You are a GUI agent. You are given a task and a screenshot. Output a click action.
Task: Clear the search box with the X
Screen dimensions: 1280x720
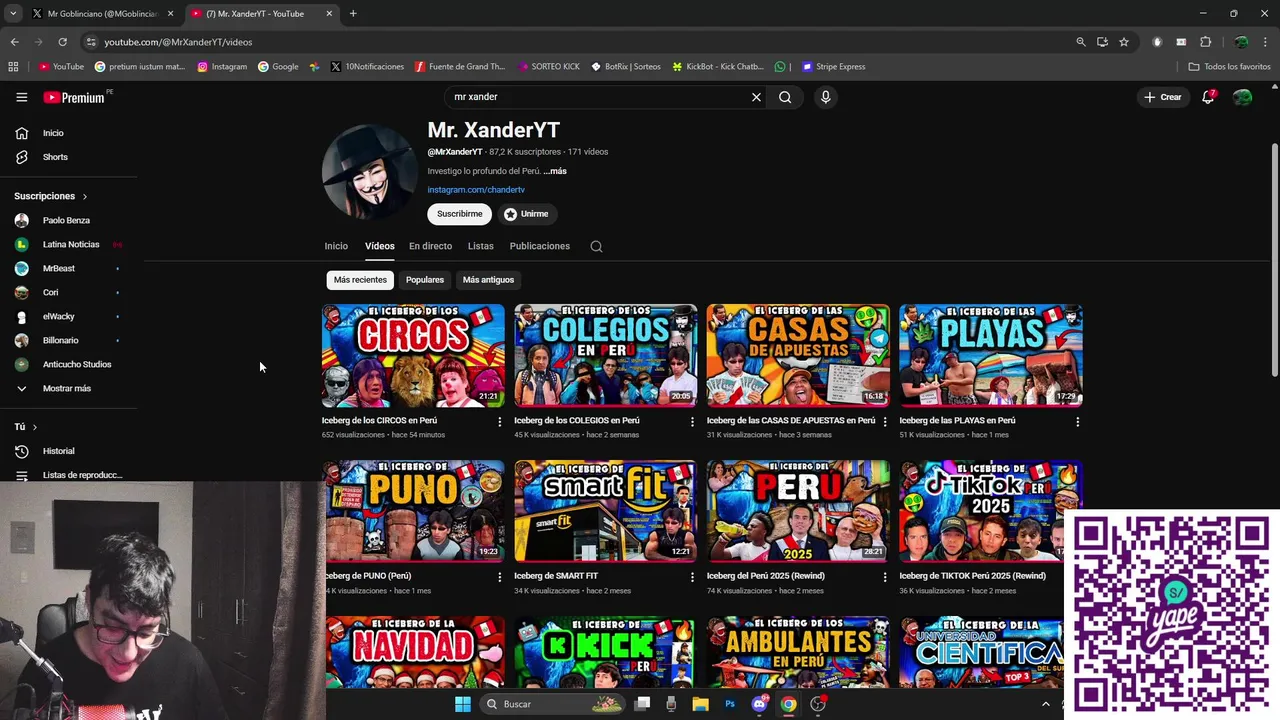[x=756, y=97]
